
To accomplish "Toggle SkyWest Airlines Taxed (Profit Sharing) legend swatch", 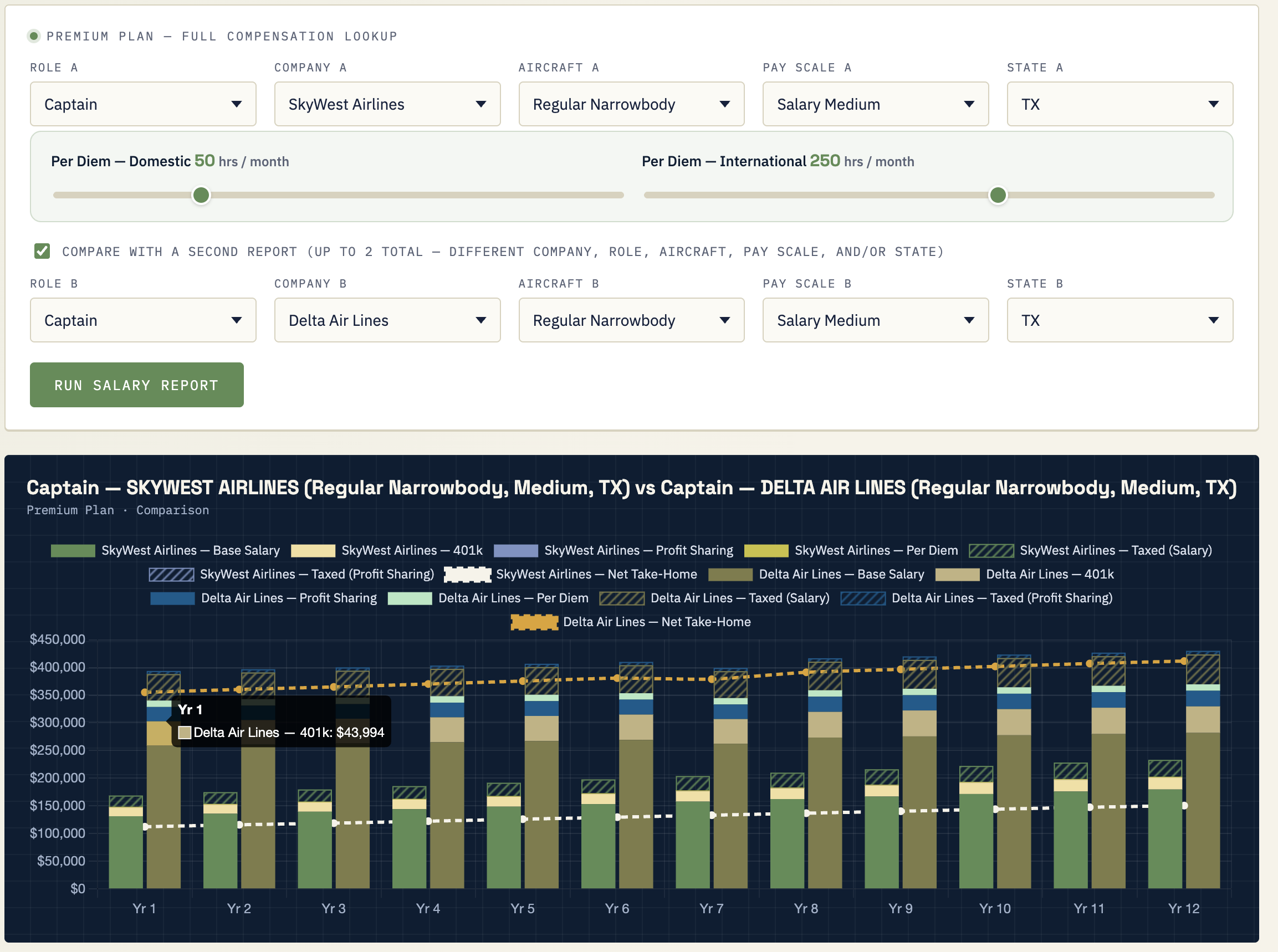I will (x=171, y=575).
